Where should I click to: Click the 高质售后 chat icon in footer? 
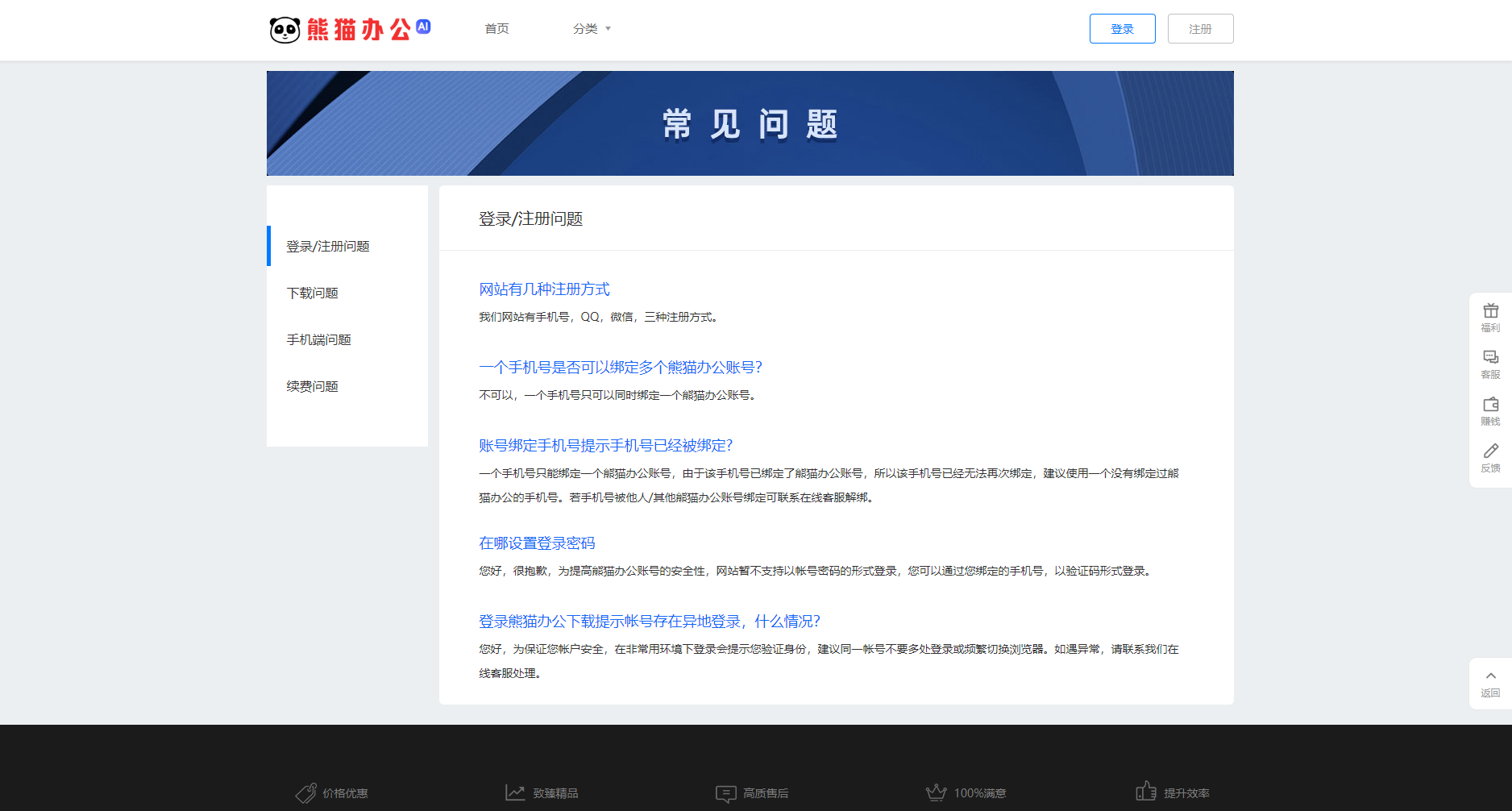tap(725, 792)
